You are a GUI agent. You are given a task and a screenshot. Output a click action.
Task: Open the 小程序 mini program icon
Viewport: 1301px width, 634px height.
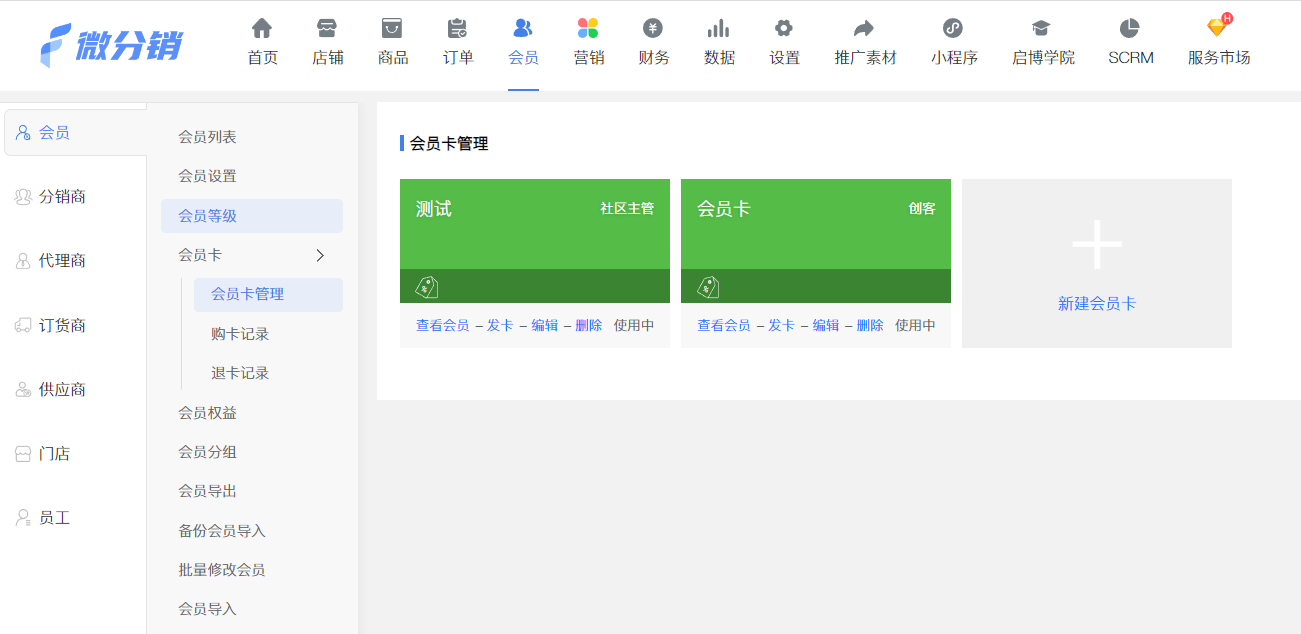click(x=952, y=28)
